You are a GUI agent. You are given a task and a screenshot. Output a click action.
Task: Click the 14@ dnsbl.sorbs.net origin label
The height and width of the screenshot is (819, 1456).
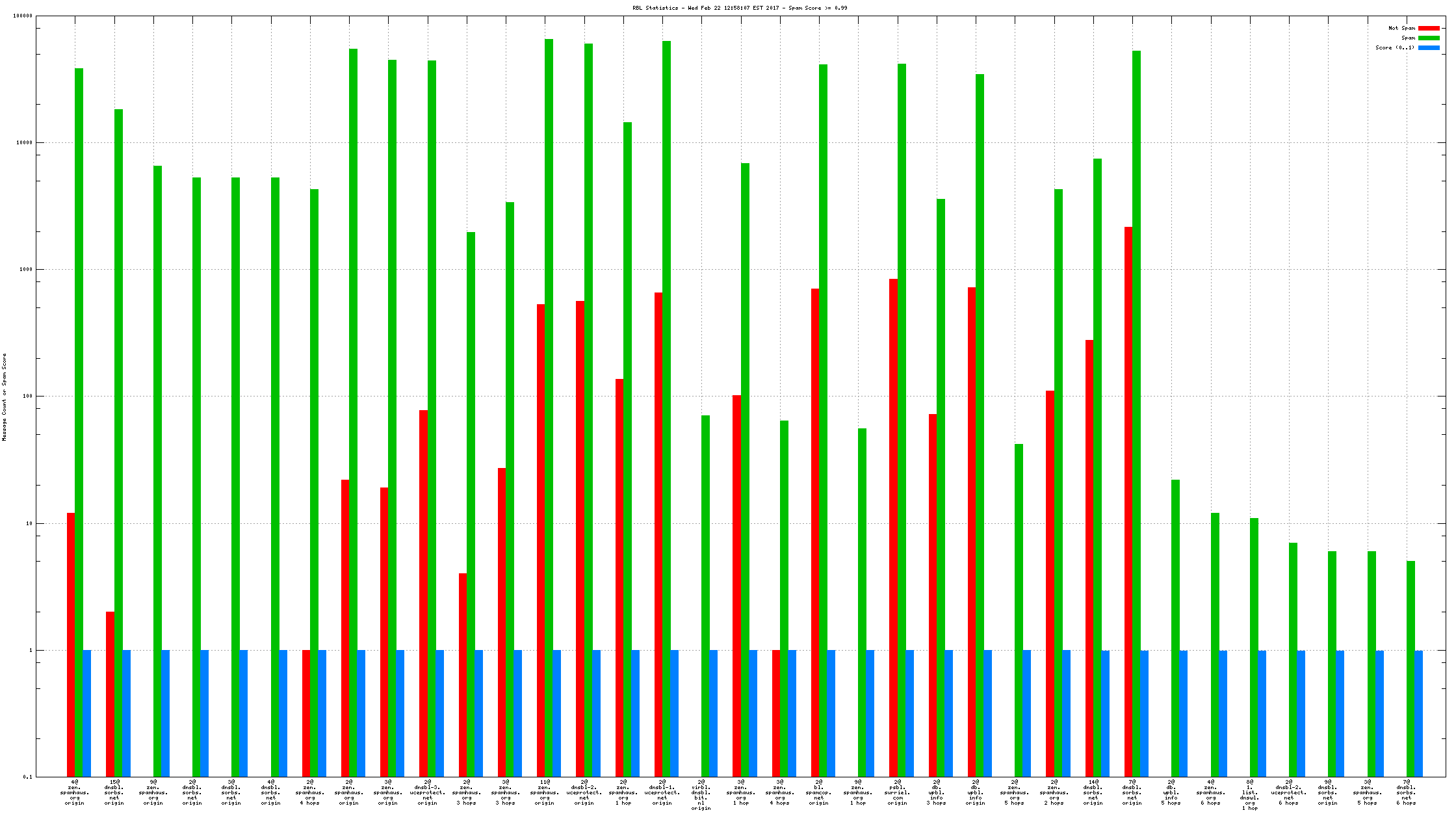(x=1093, y=792)
